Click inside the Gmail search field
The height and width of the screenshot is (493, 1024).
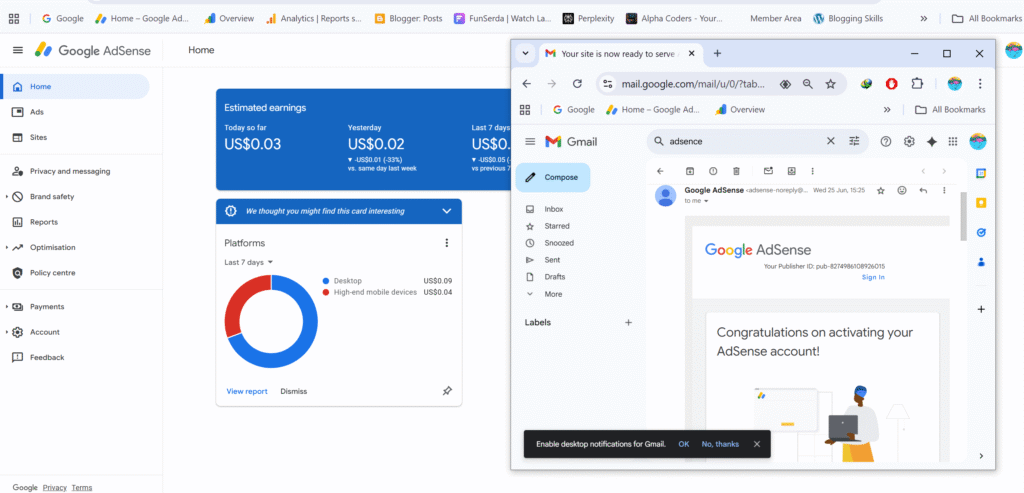tap(740, 142)
